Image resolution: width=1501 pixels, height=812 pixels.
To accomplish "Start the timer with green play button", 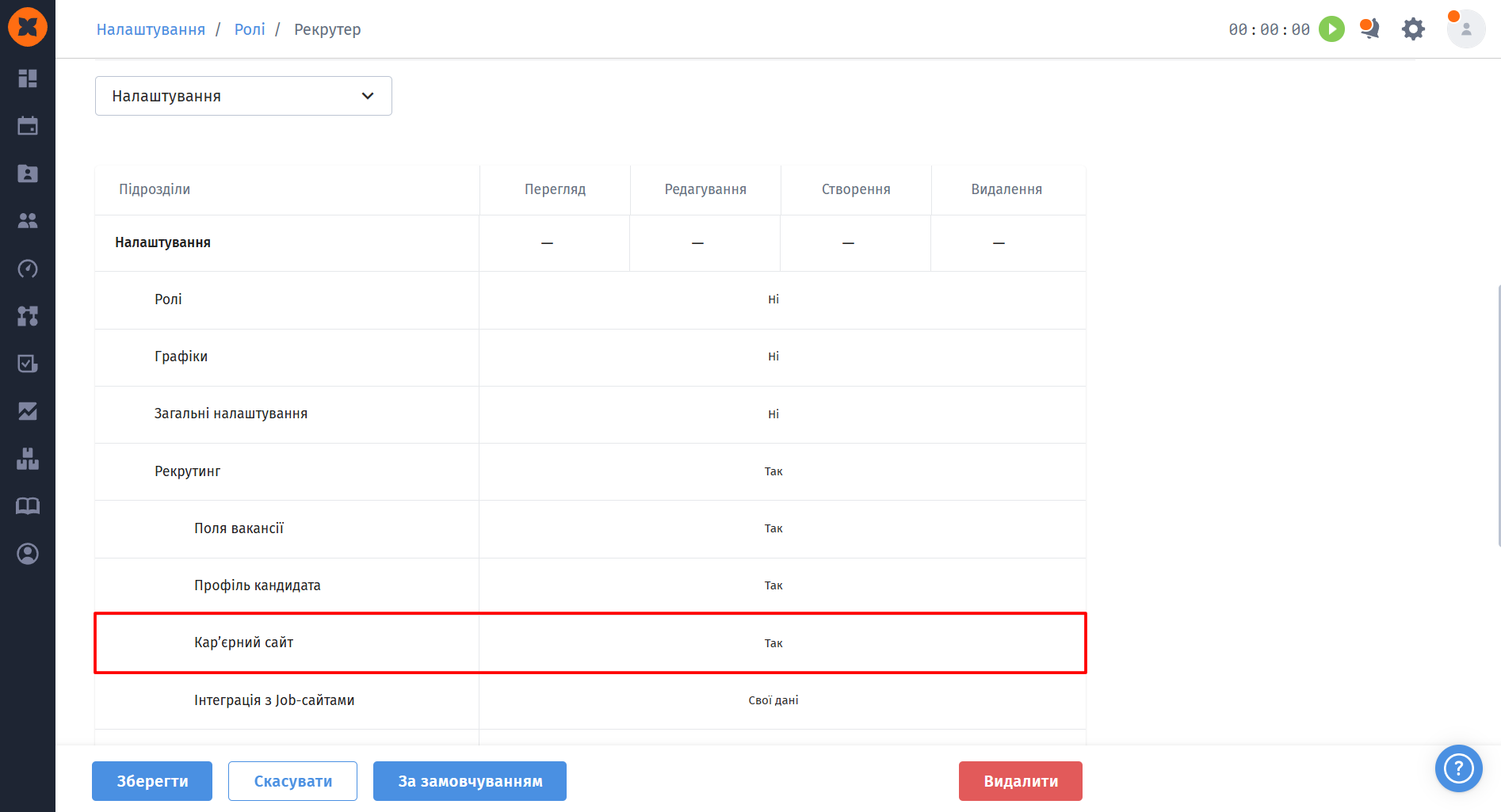I will pos(1331,29).
